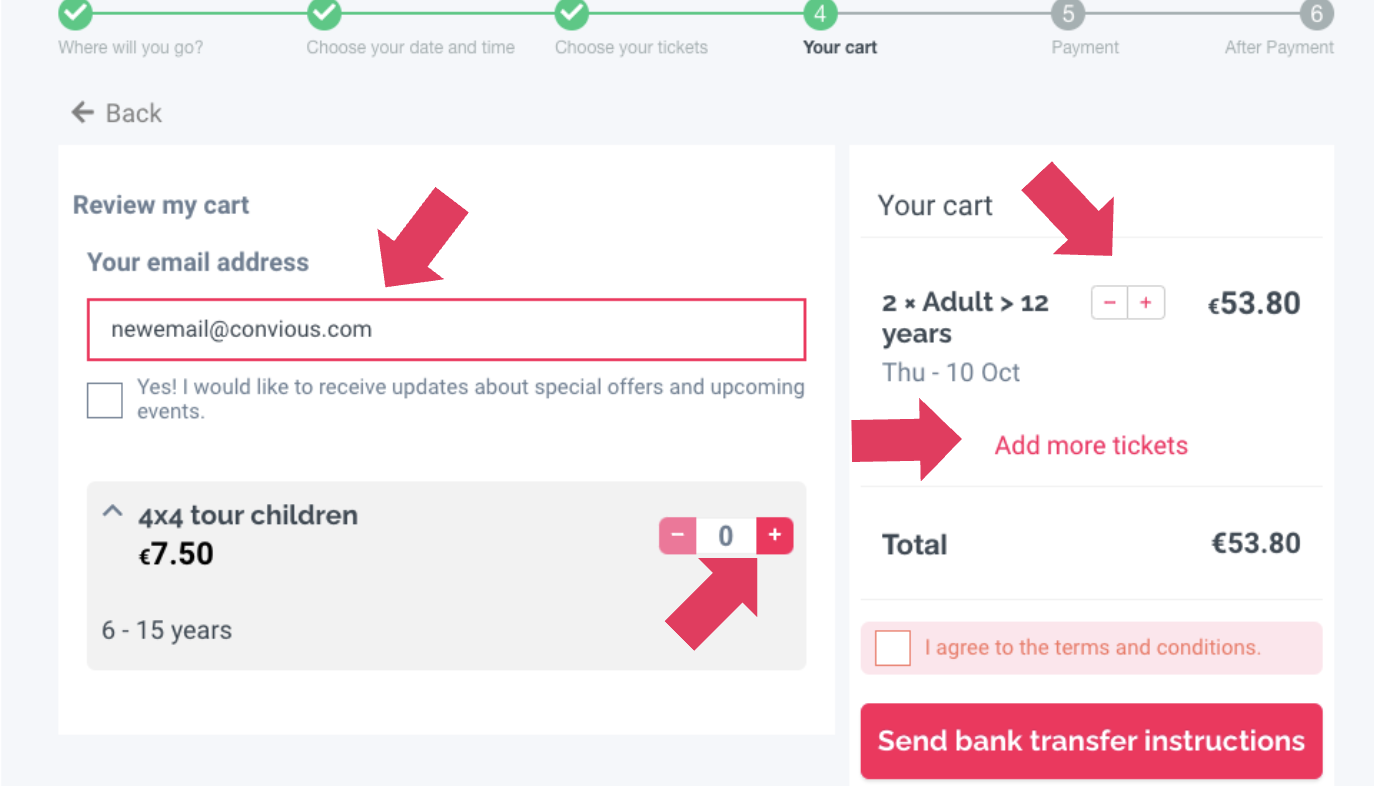Screen dimensions: 1374x786
Task: Go to Choose your date and time step
Action: click(x=410, y=47)
